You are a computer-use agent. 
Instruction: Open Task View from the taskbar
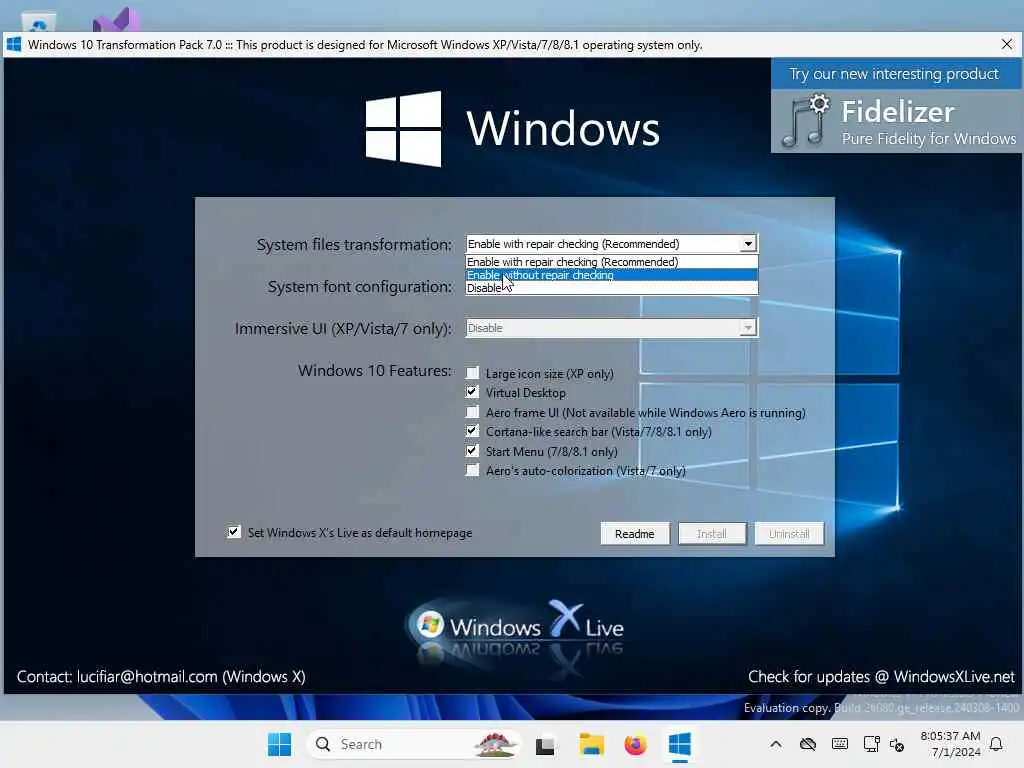coord(545,744)
